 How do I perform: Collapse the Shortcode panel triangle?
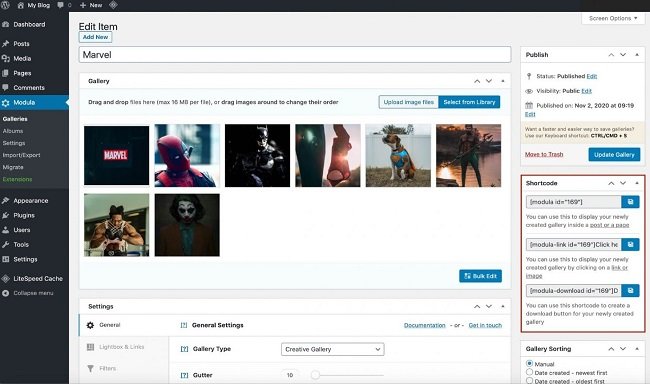pyautogui.click(x=637, y=183)
